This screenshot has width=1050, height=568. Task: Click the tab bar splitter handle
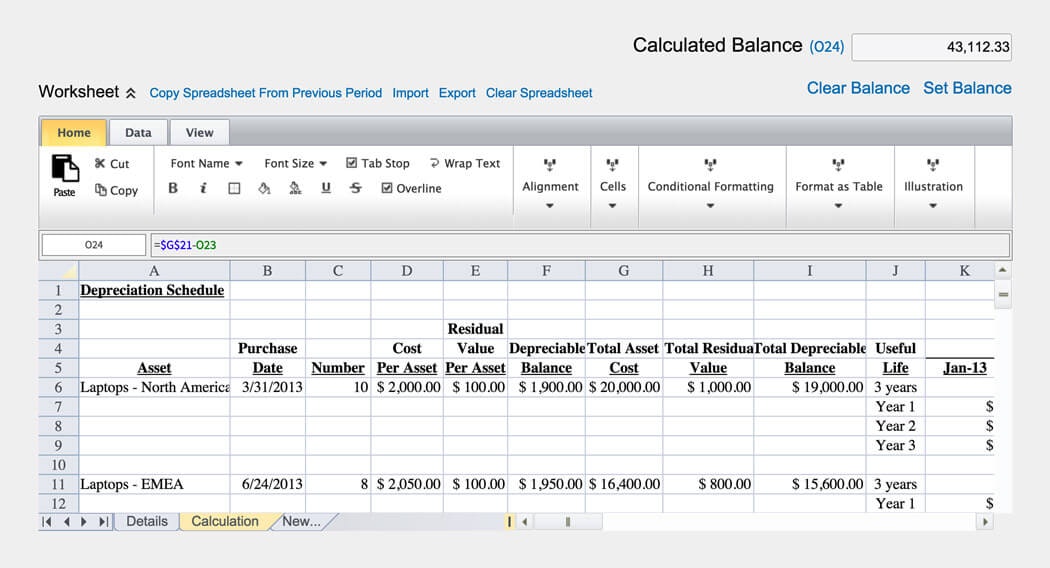coord(510,521)
